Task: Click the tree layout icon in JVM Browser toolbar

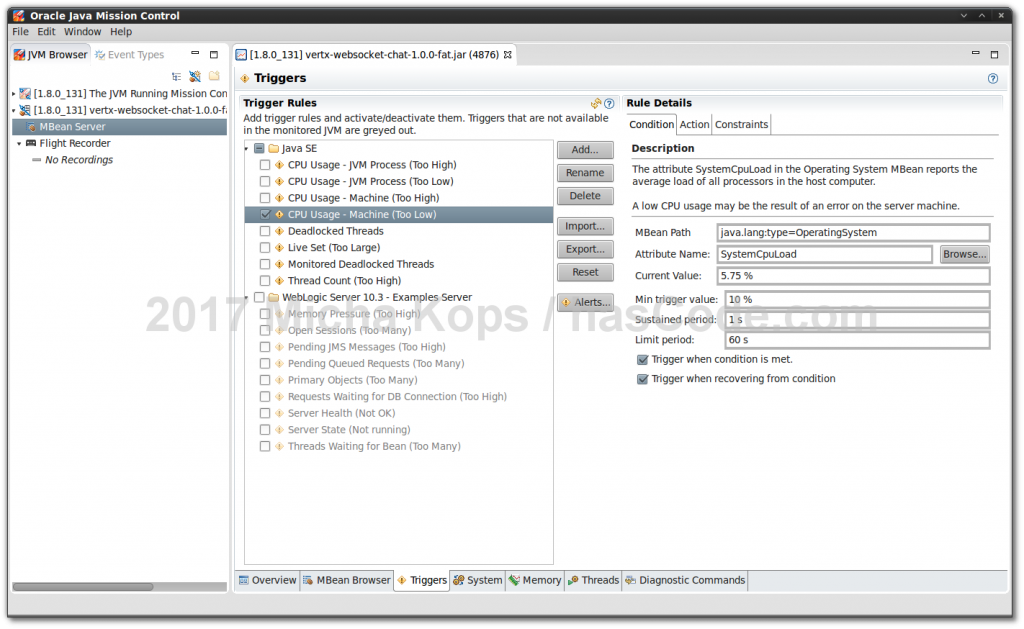Action: 177,75
